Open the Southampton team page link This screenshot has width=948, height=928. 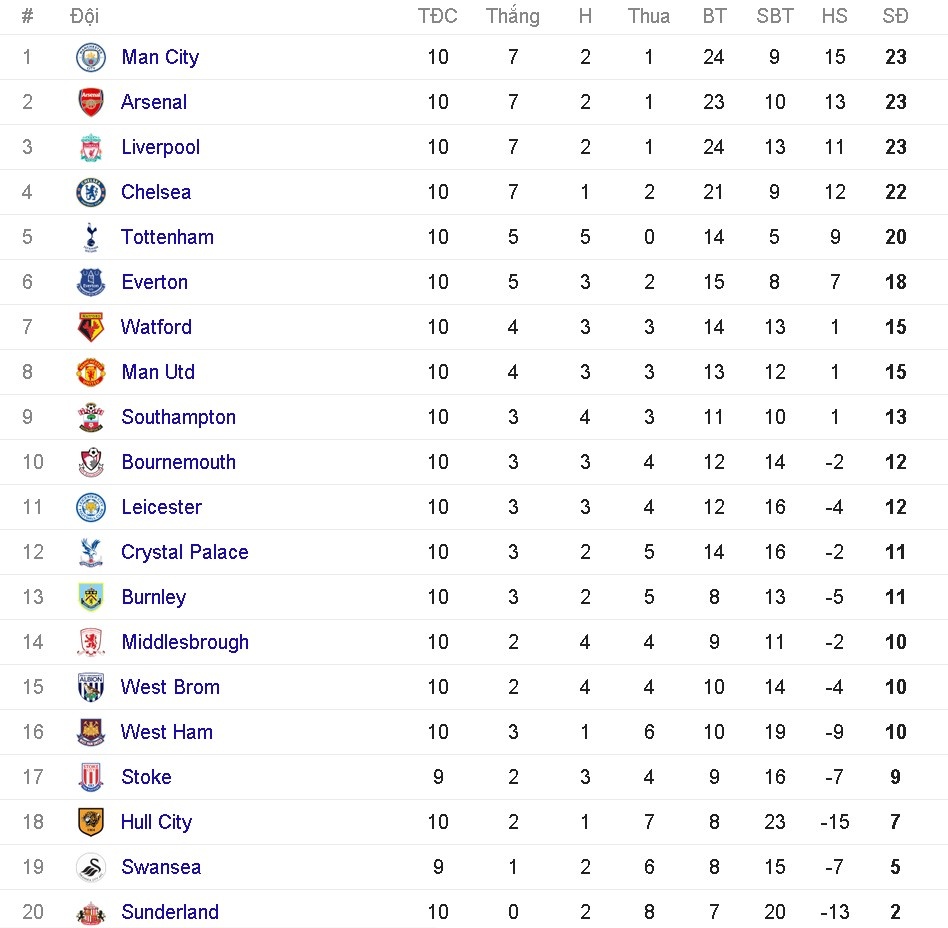(178, 417)
